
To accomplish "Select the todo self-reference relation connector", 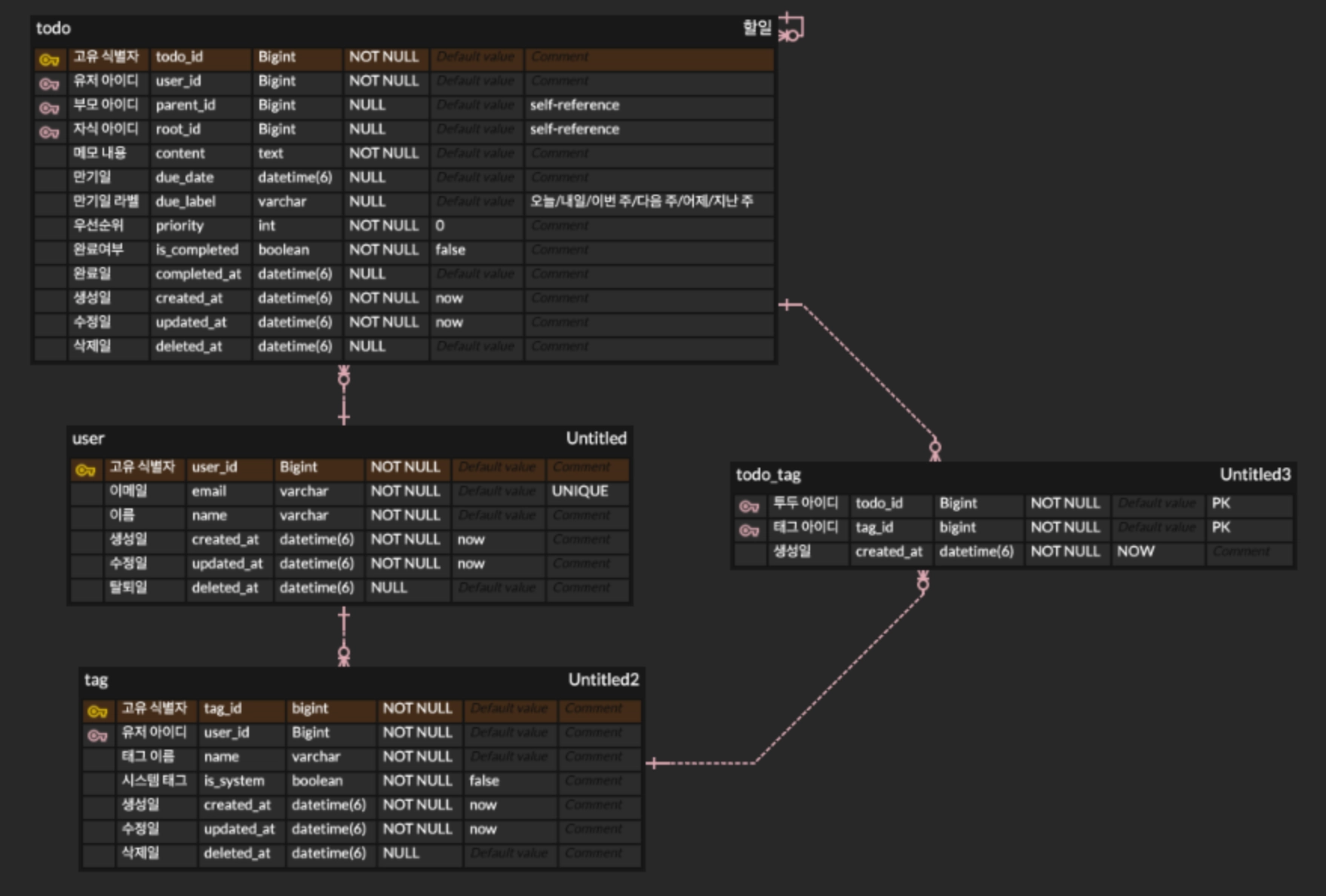I will (x=792, y=27).
